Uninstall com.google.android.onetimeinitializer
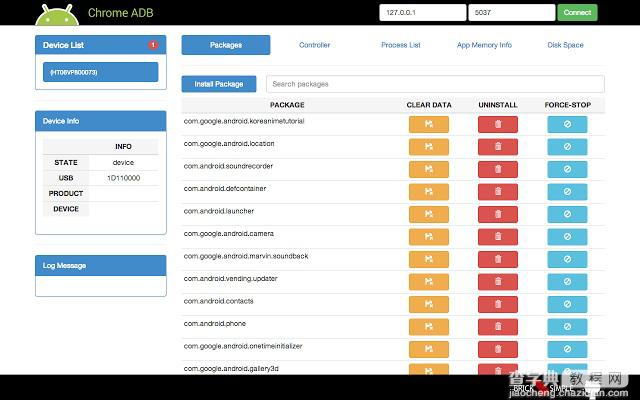 (x=498, y=349)
